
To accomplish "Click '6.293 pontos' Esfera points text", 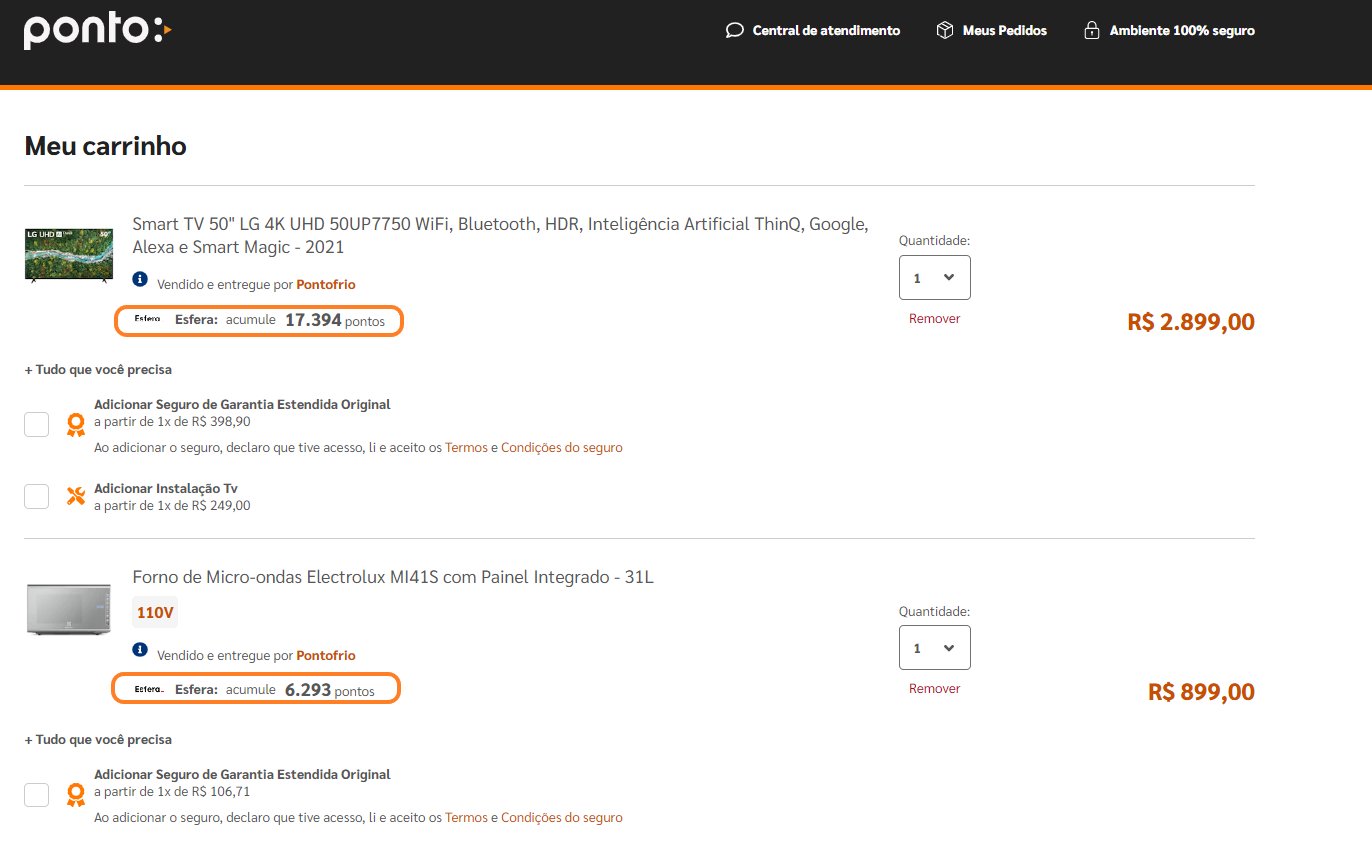I will click(x=330, y=690).
